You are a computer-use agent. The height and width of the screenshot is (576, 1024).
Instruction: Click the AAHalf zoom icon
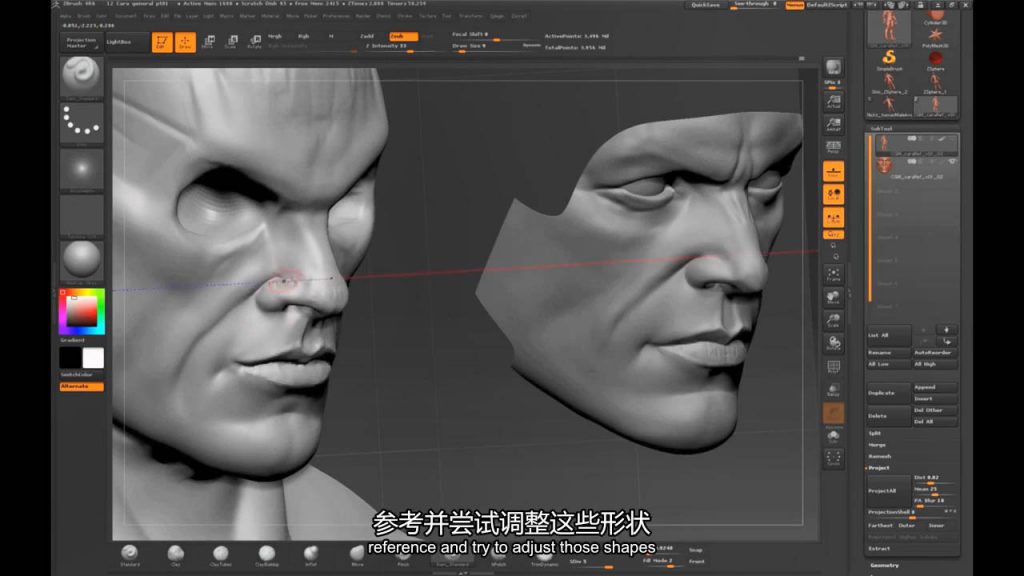833,124
